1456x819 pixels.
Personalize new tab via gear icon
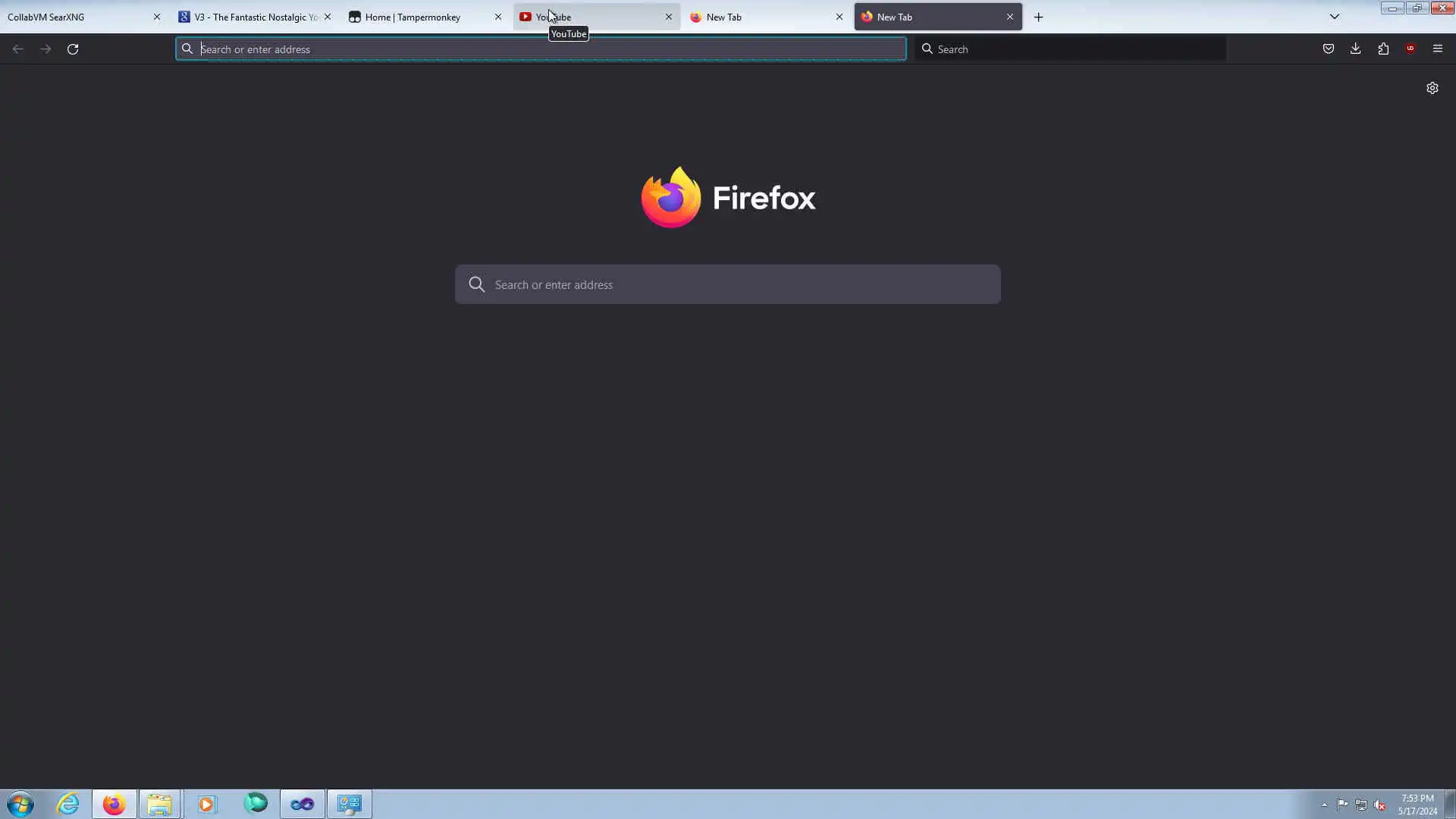(x=1432, y=88)
